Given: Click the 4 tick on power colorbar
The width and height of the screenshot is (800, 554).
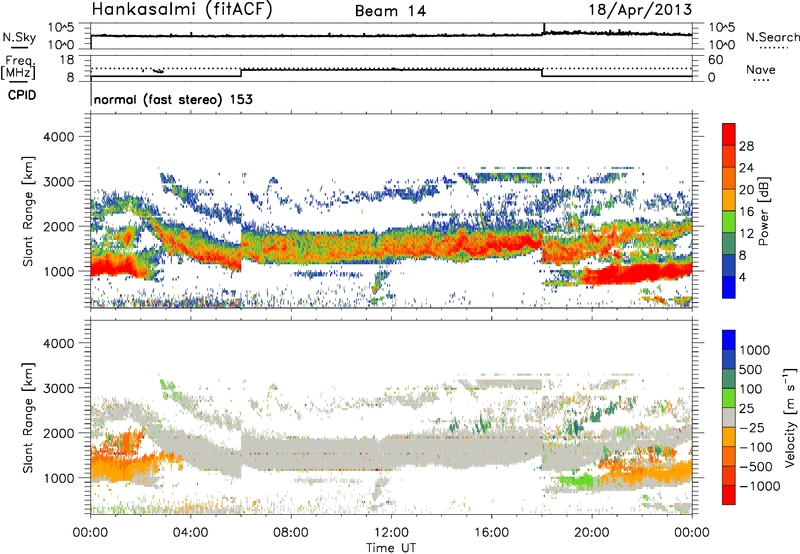Looking at the screenshot, I should [742, 277].
